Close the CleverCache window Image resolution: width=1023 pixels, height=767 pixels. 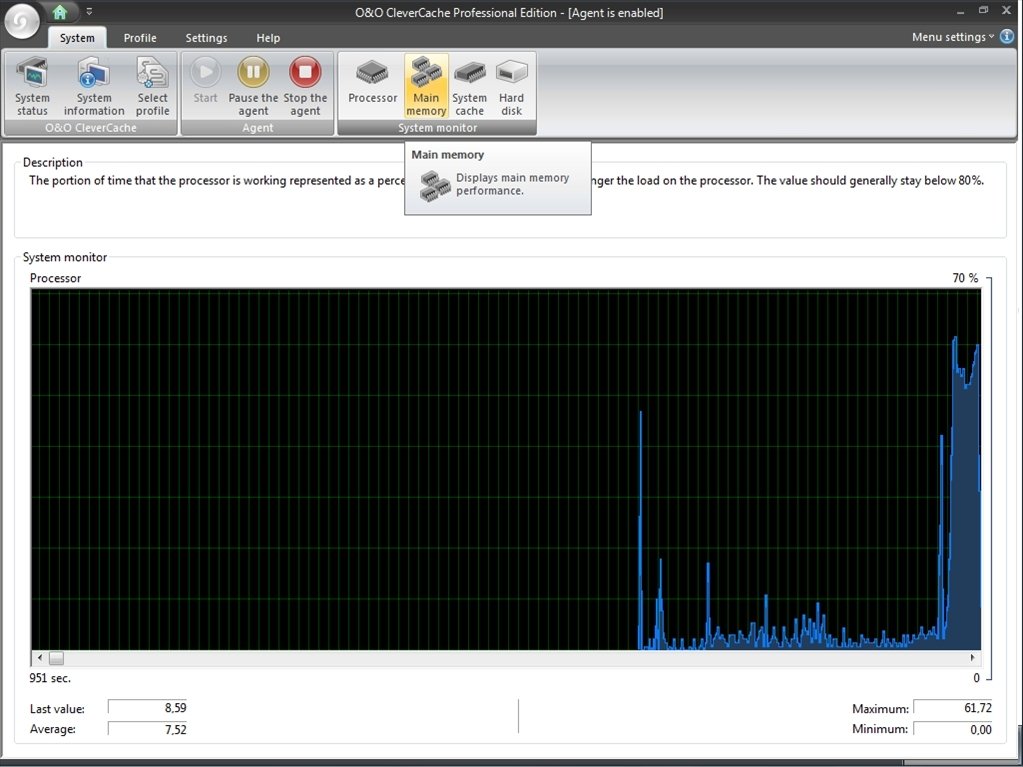coord(1007,11)
